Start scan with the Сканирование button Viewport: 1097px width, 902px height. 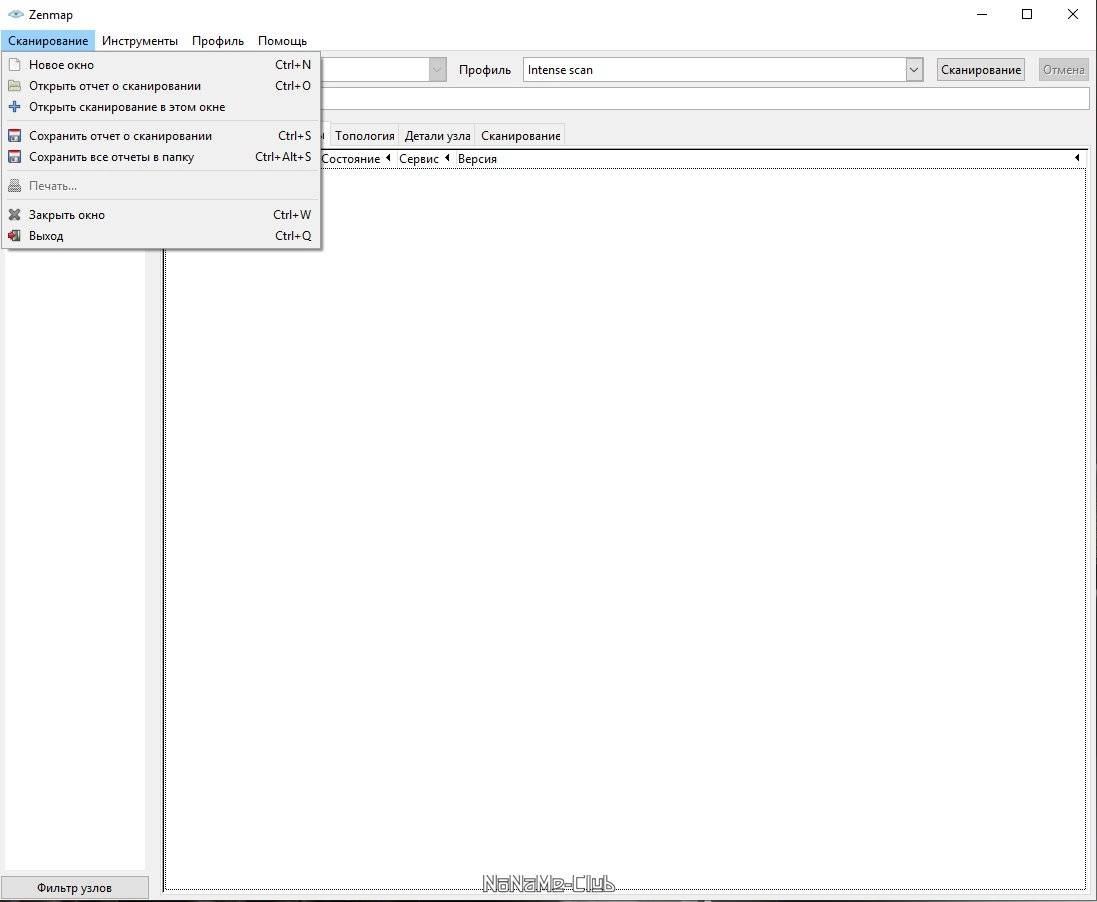[x=981, y=70]
